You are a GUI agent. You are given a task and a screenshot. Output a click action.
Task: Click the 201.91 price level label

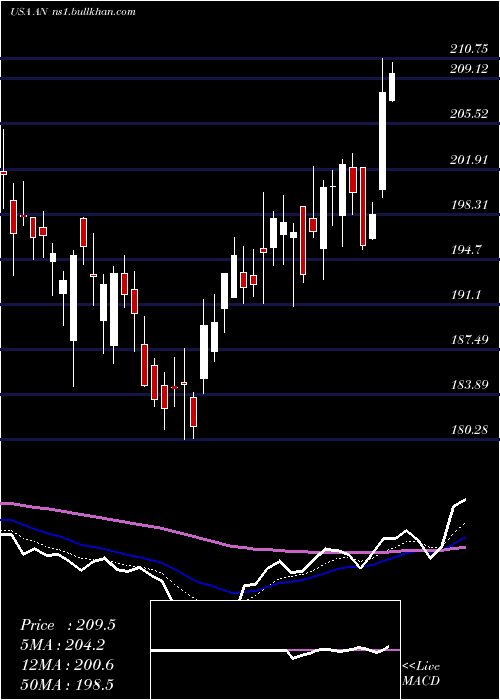tap(469, 159)
